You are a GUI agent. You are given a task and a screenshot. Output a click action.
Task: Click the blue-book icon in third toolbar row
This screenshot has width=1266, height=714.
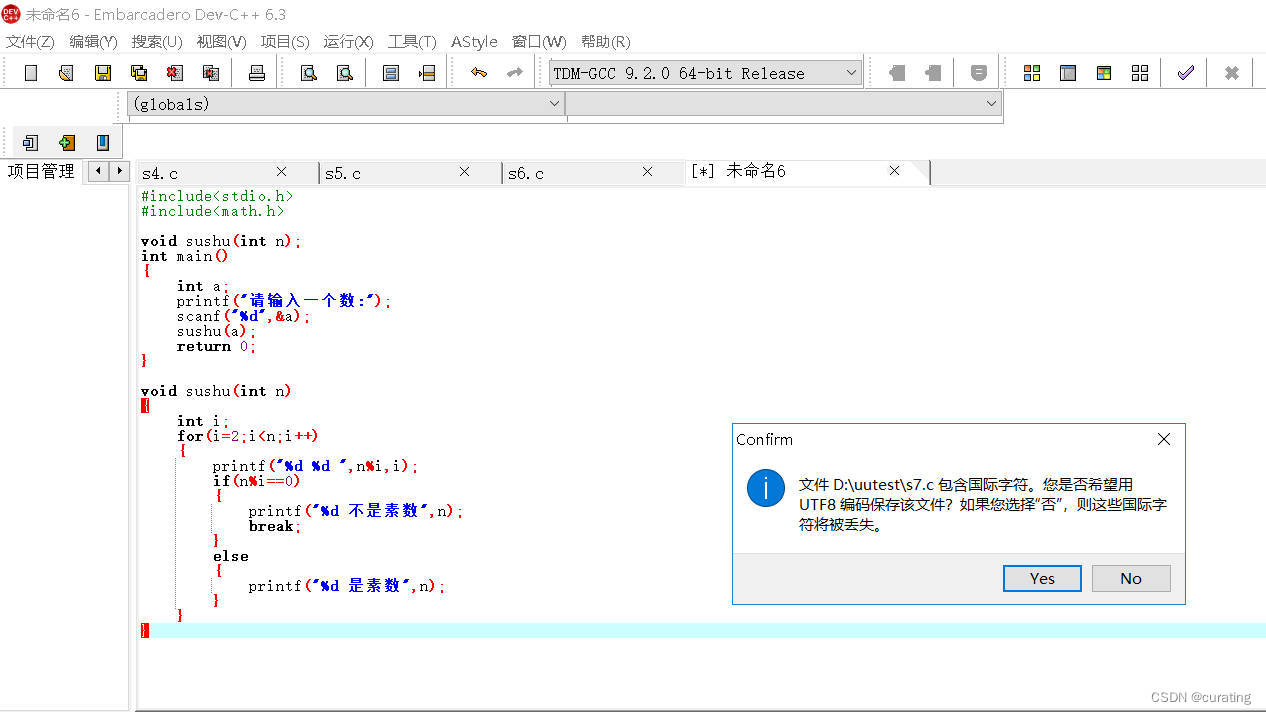102,143
